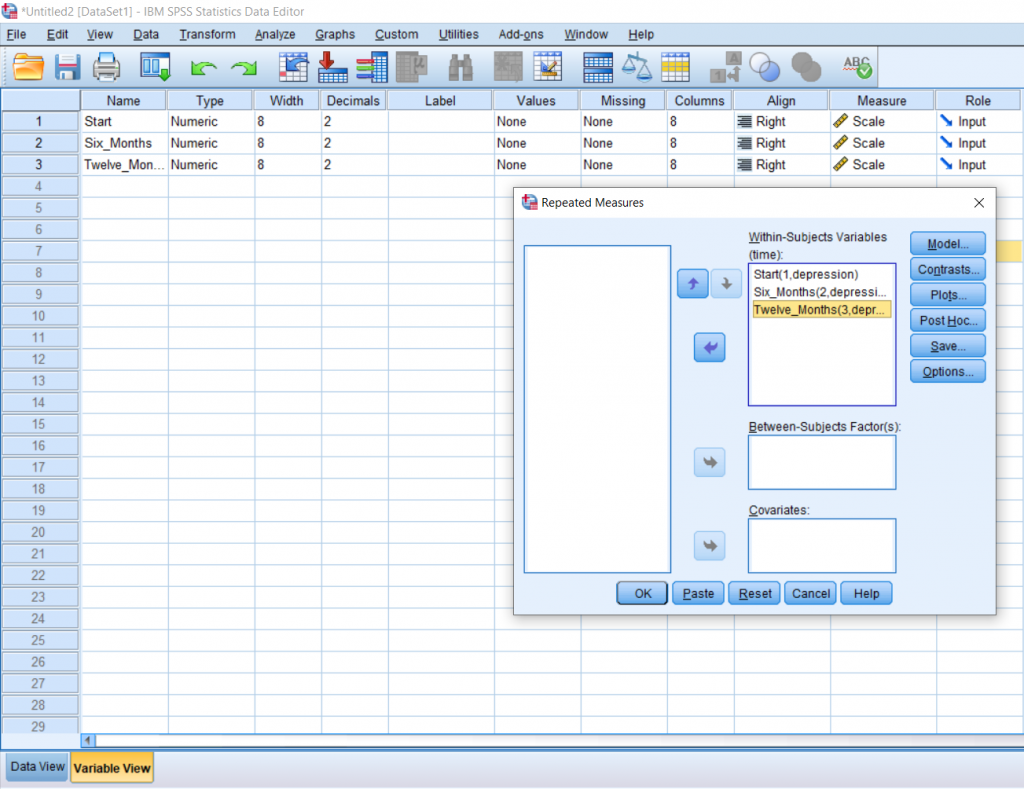This screenshot has height=789, width=1024.
Task: Save this document via the toolbar icon
Action: tap(66, 66)
